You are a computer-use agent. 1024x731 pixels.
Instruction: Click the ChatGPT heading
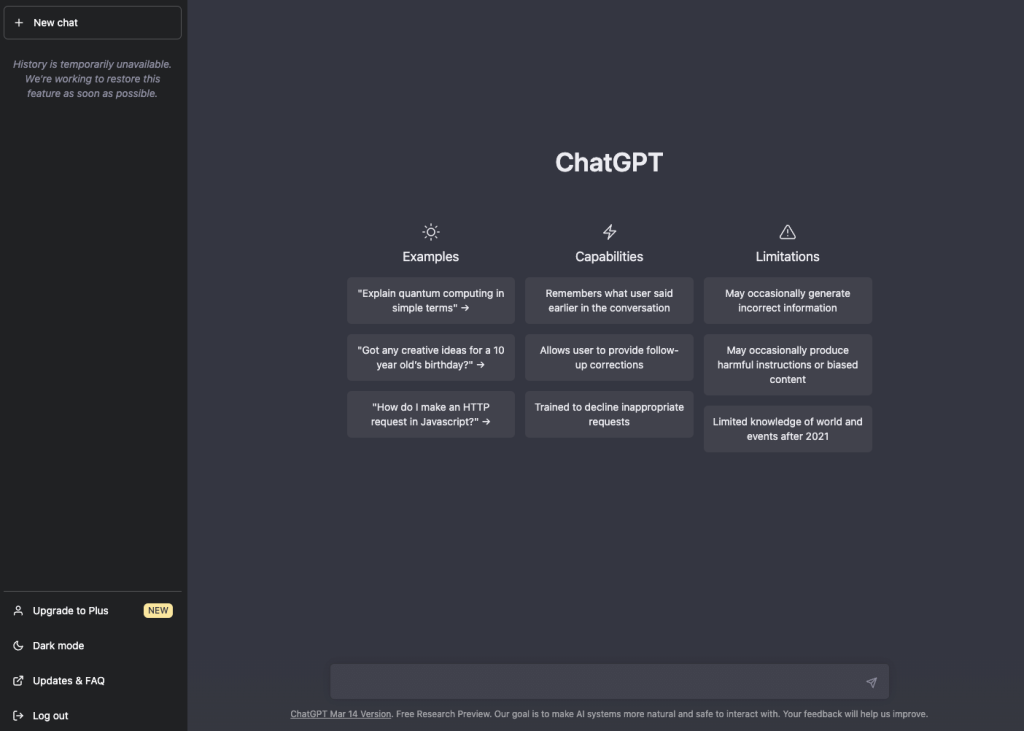(x=609, y=163)
